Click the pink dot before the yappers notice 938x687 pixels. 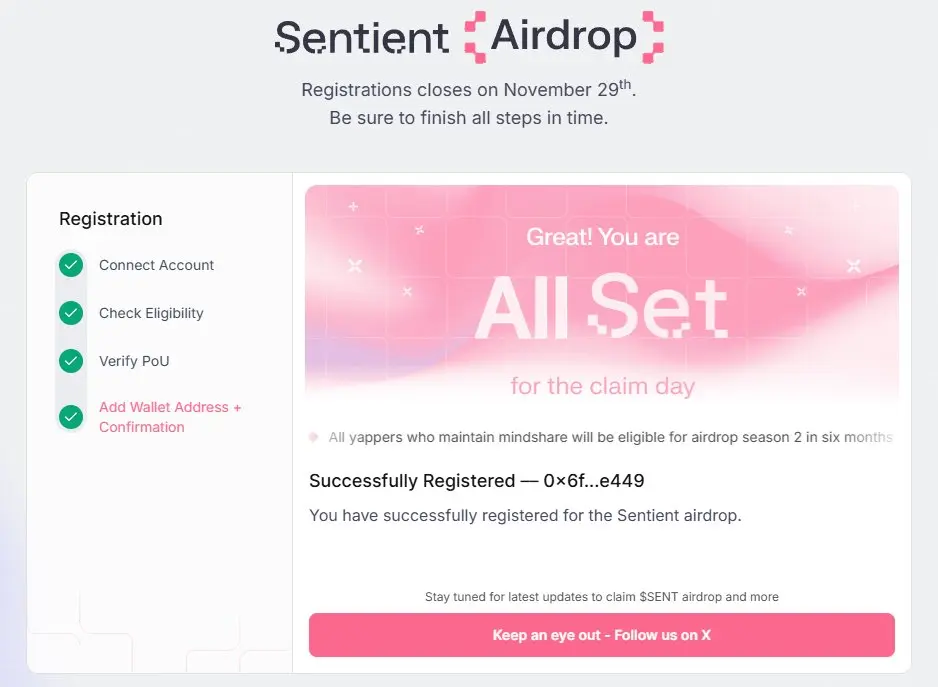(x=313, y=437)
